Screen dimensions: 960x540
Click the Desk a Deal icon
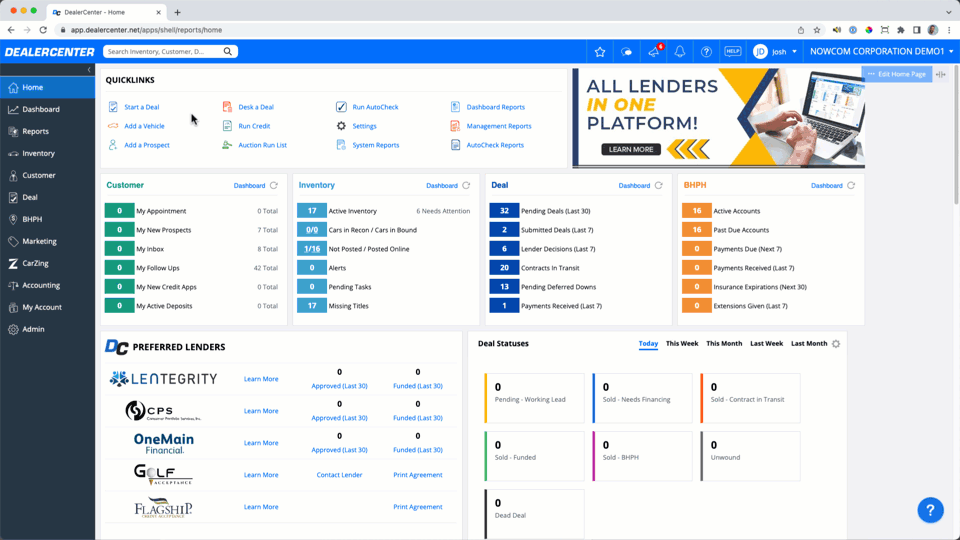[227, 107]
